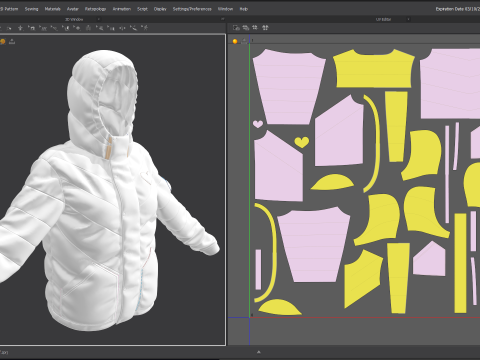Select the yellow yoke piece with neckline notch
This screenshot has height=360, width=480.
tap(374, 69)
